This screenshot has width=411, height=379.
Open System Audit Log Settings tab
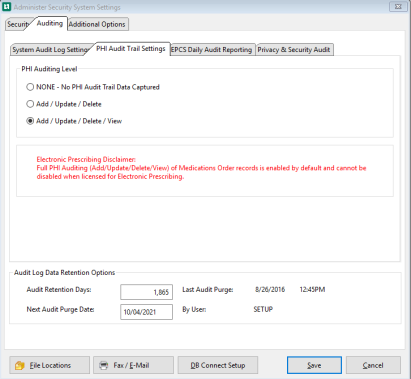50,50
